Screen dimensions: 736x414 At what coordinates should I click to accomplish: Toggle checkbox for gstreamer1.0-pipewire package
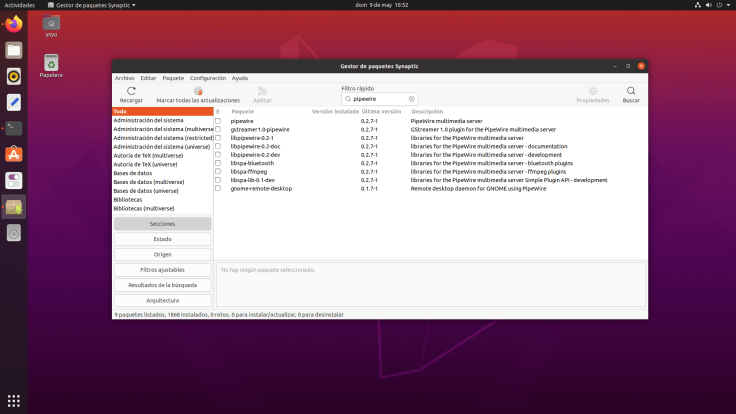[x=218, y=129]
